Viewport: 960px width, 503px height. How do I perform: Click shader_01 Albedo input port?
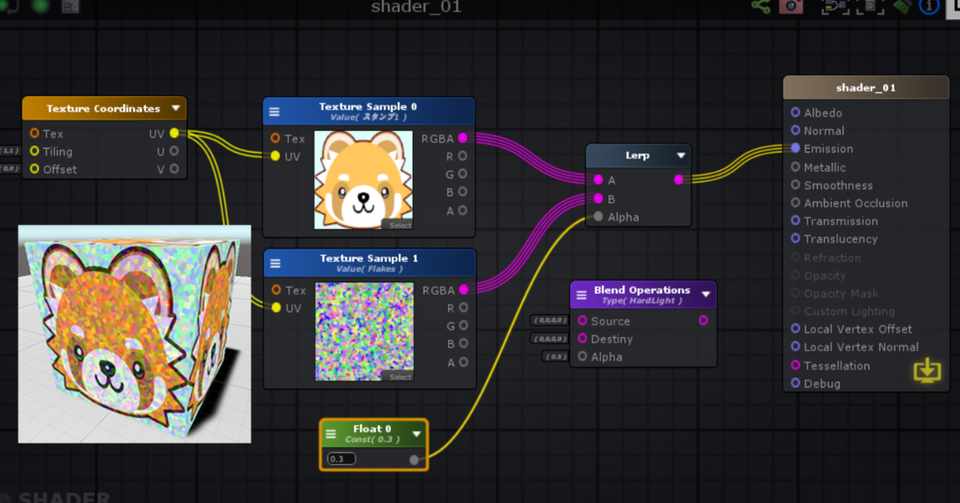click(795, 112)
